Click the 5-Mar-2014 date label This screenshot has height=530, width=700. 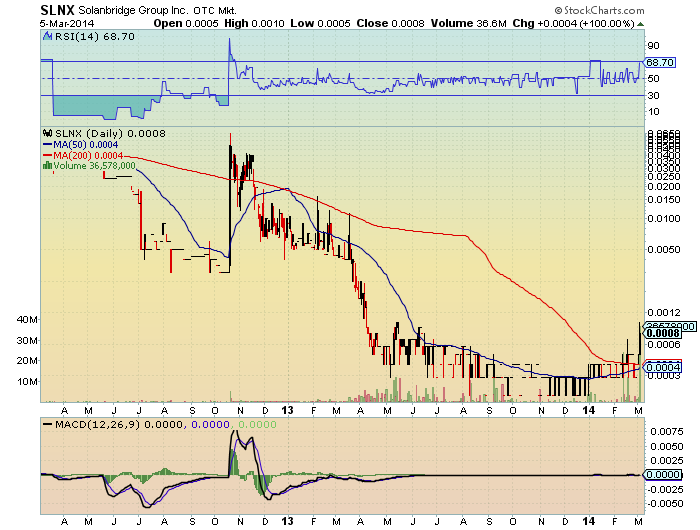coord(67,24)
